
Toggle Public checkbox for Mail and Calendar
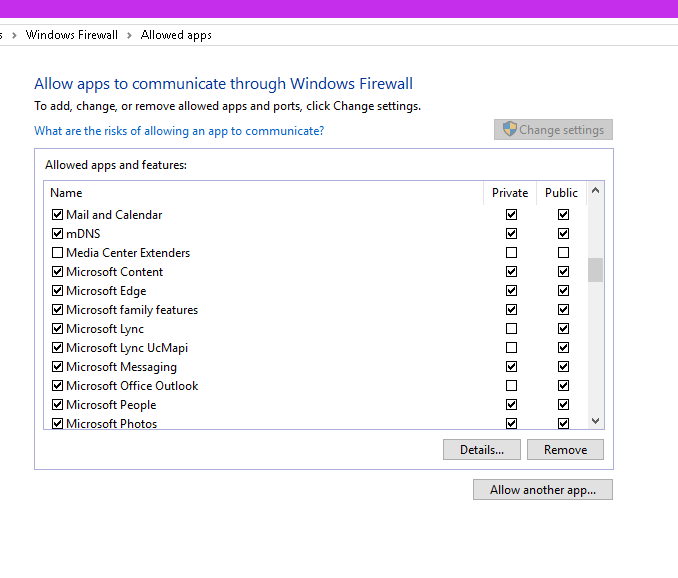pos(563,214)
